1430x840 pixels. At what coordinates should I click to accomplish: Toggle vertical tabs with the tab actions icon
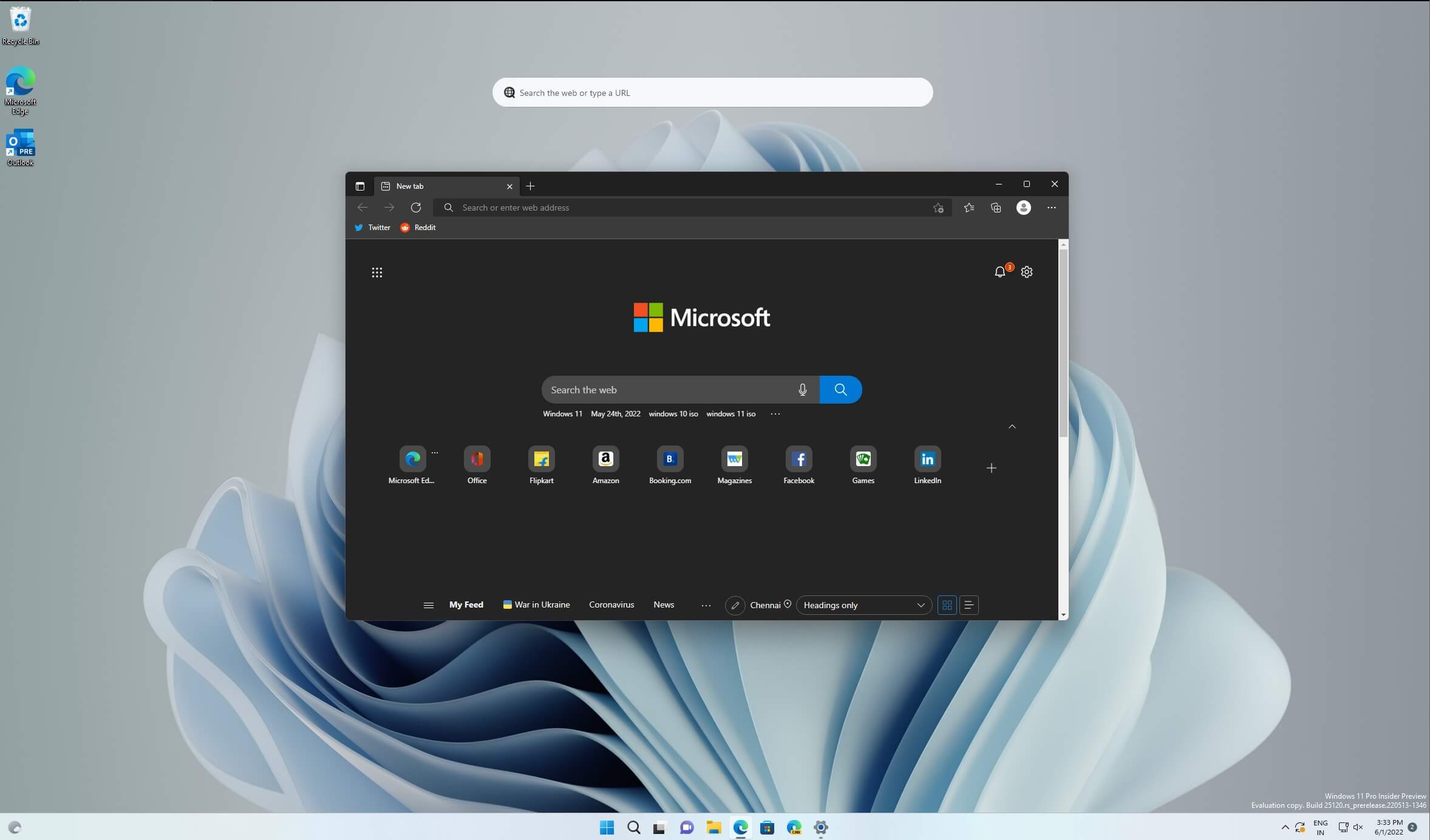(x=359, y=186)
